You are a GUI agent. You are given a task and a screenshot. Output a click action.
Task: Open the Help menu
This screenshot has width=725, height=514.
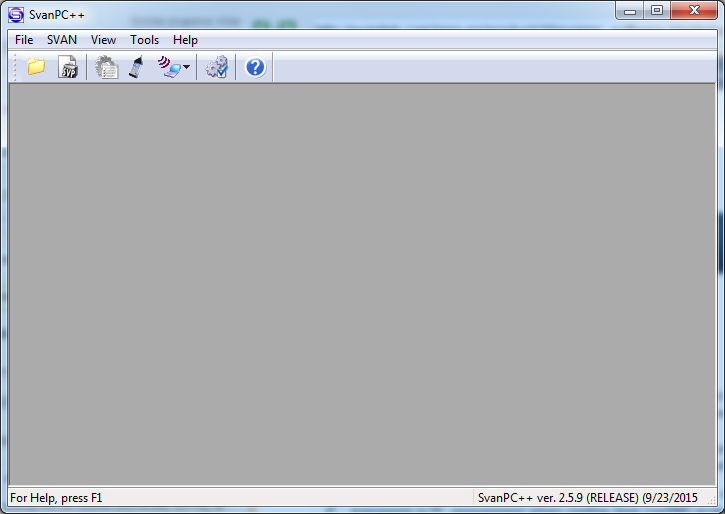coord(185,40)
